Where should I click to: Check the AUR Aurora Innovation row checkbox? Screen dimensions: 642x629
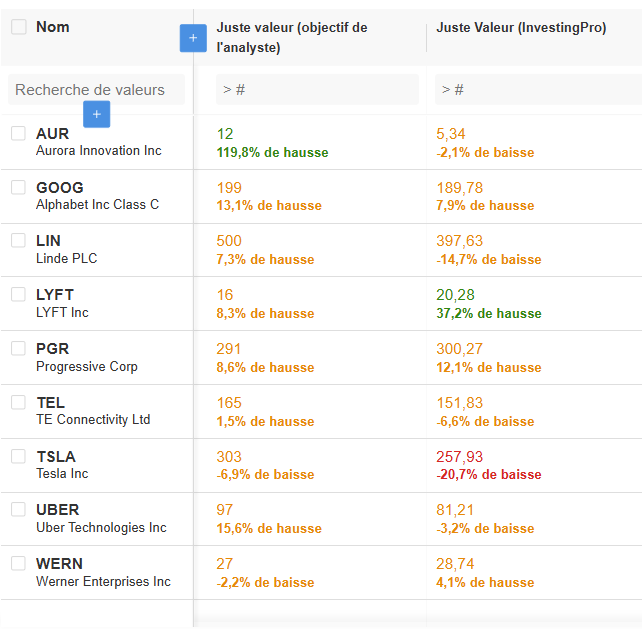(19, 133)
